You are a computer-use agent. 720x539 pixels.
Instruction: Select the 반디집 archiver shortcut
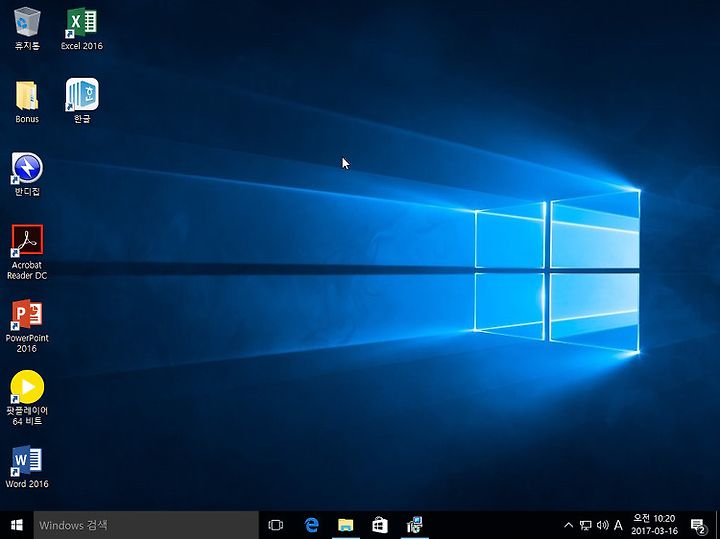coord(27,174)
